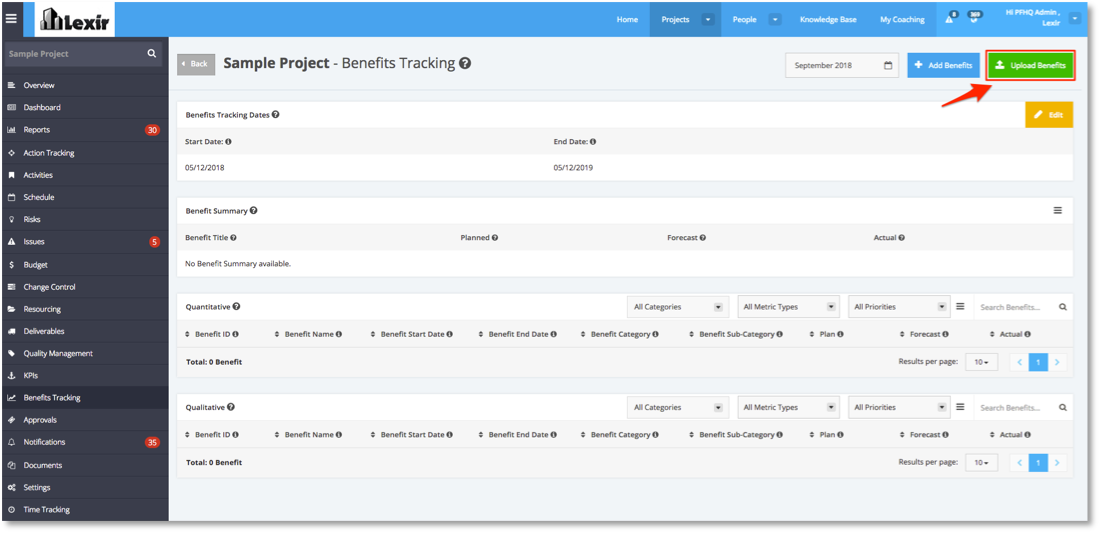
Task: Open the notifications icon showing 369
Action: [x=974, y=18]
